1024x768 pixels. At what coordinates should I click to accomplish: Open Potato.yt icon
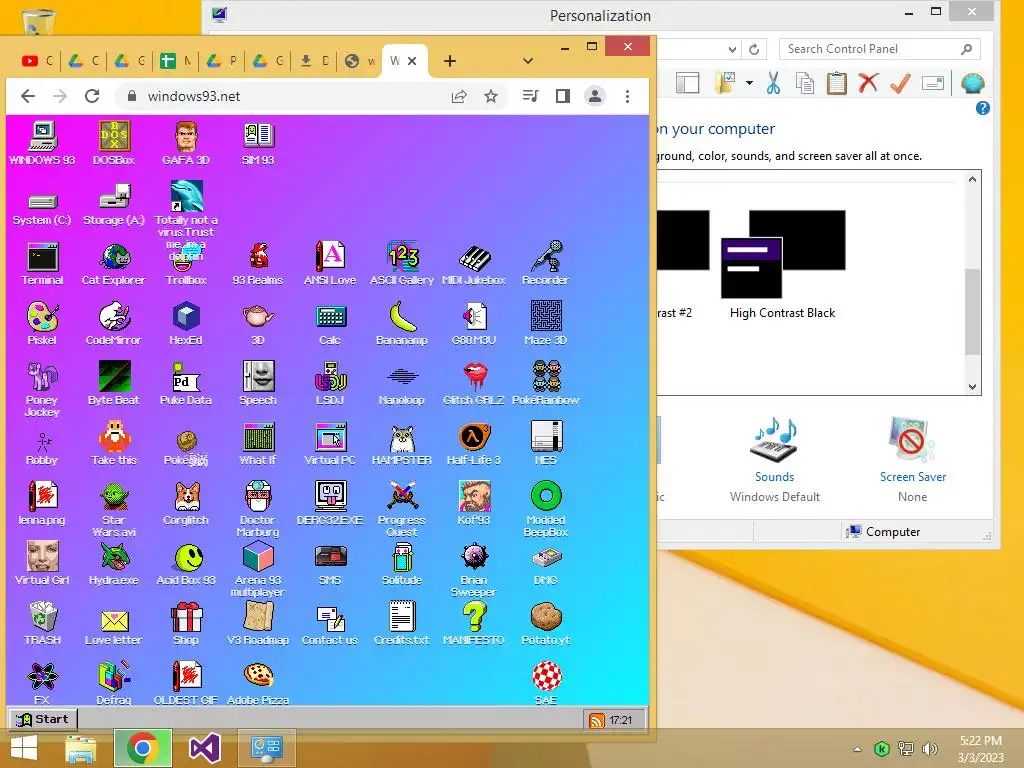[546, 624]
